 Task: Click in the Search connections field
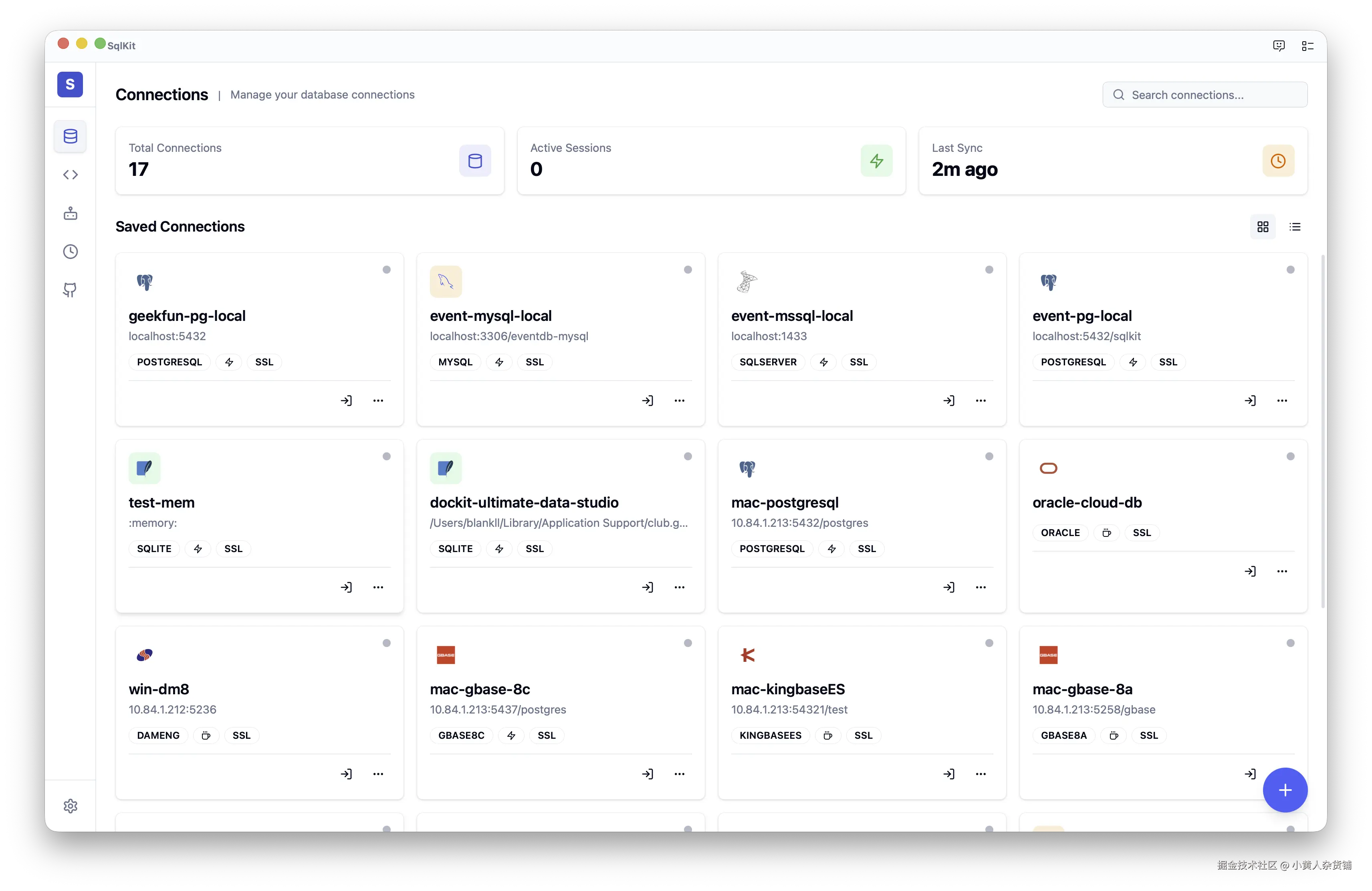(1205, 95)
